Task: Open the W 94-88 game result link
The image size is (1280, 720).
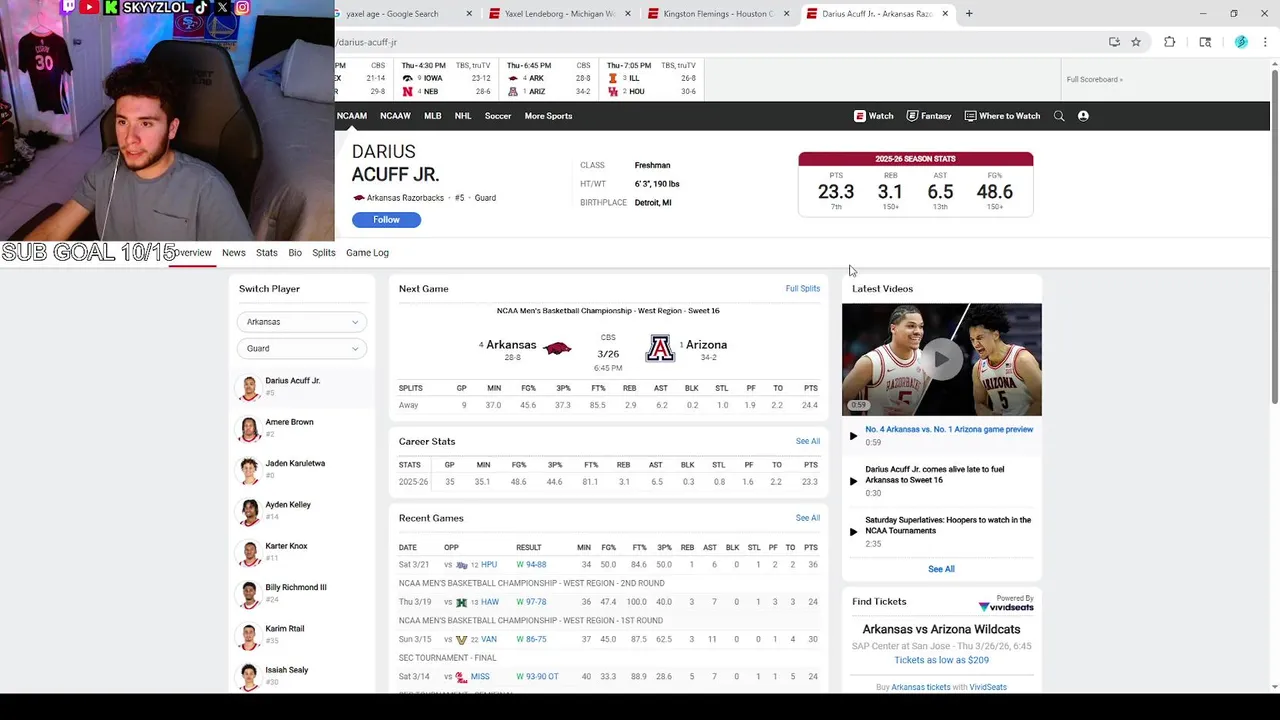Action: point(531,565)
